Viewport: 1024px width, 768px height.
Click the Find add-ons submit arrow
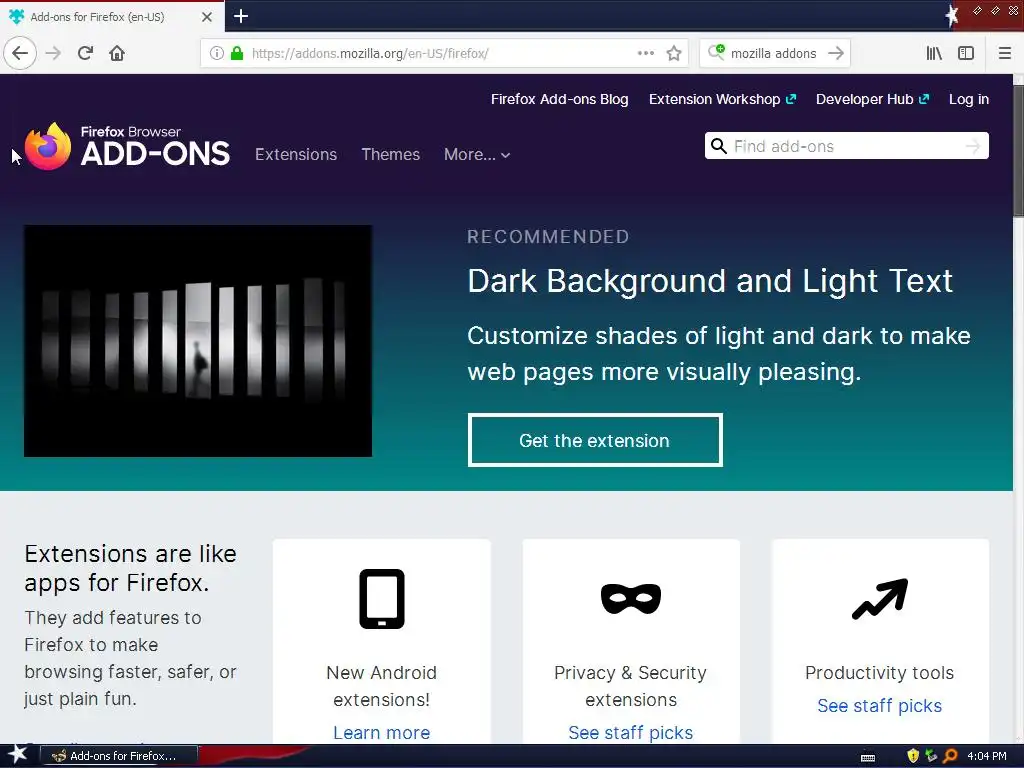[x=973, y=146]
